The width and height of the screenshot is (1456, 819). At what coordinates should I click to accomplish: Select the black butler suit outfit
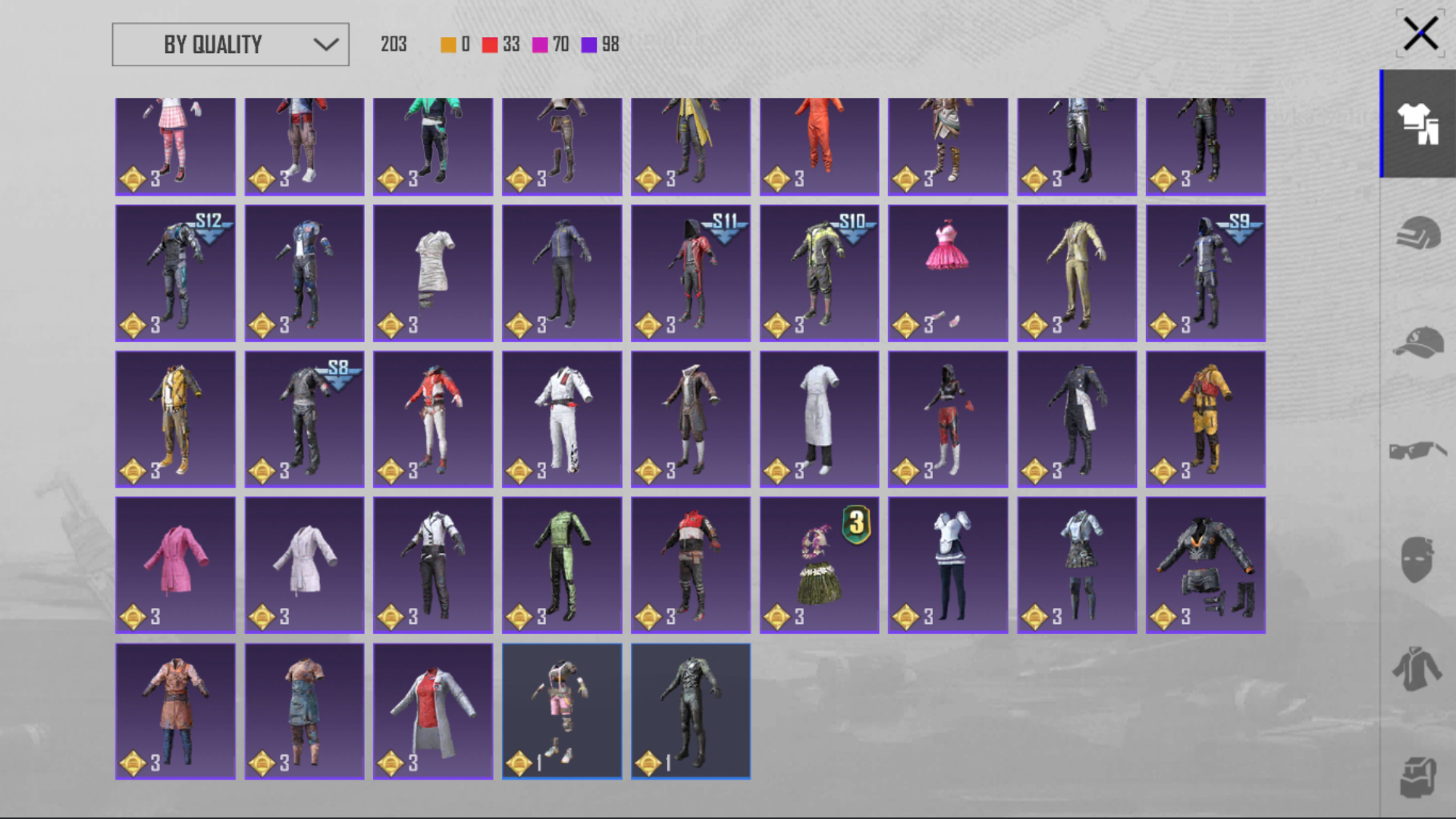click(x=1077, y=419)
